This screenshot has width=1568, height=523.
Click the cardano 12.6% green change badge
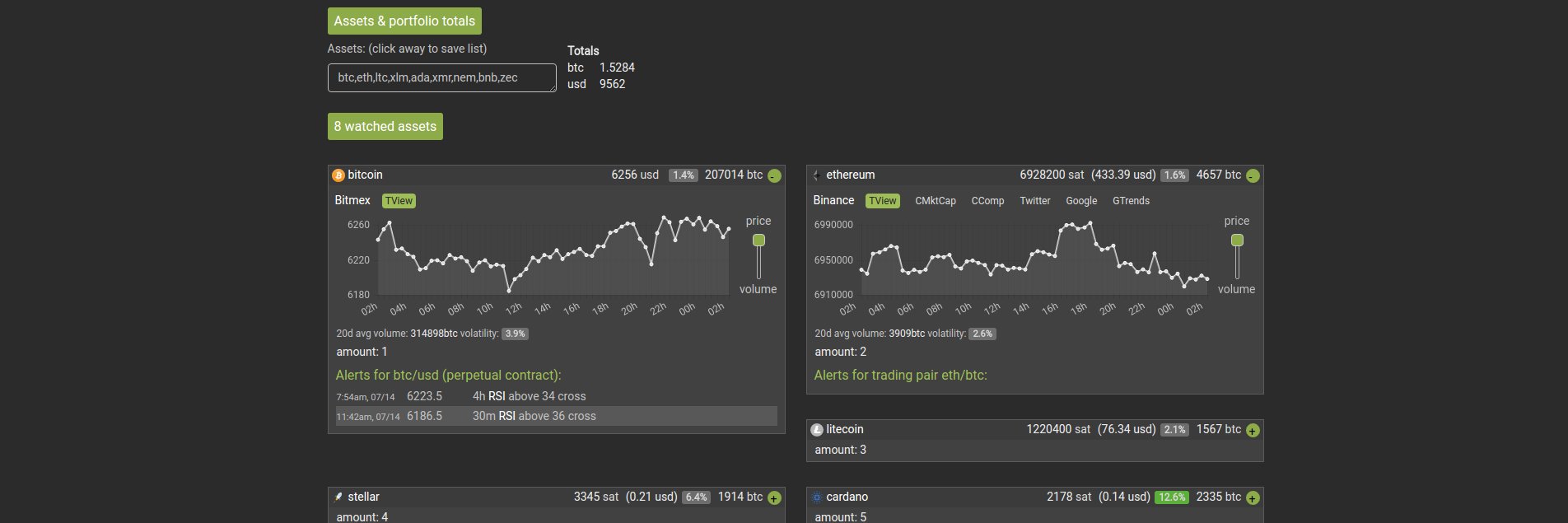pos(1172,497)
